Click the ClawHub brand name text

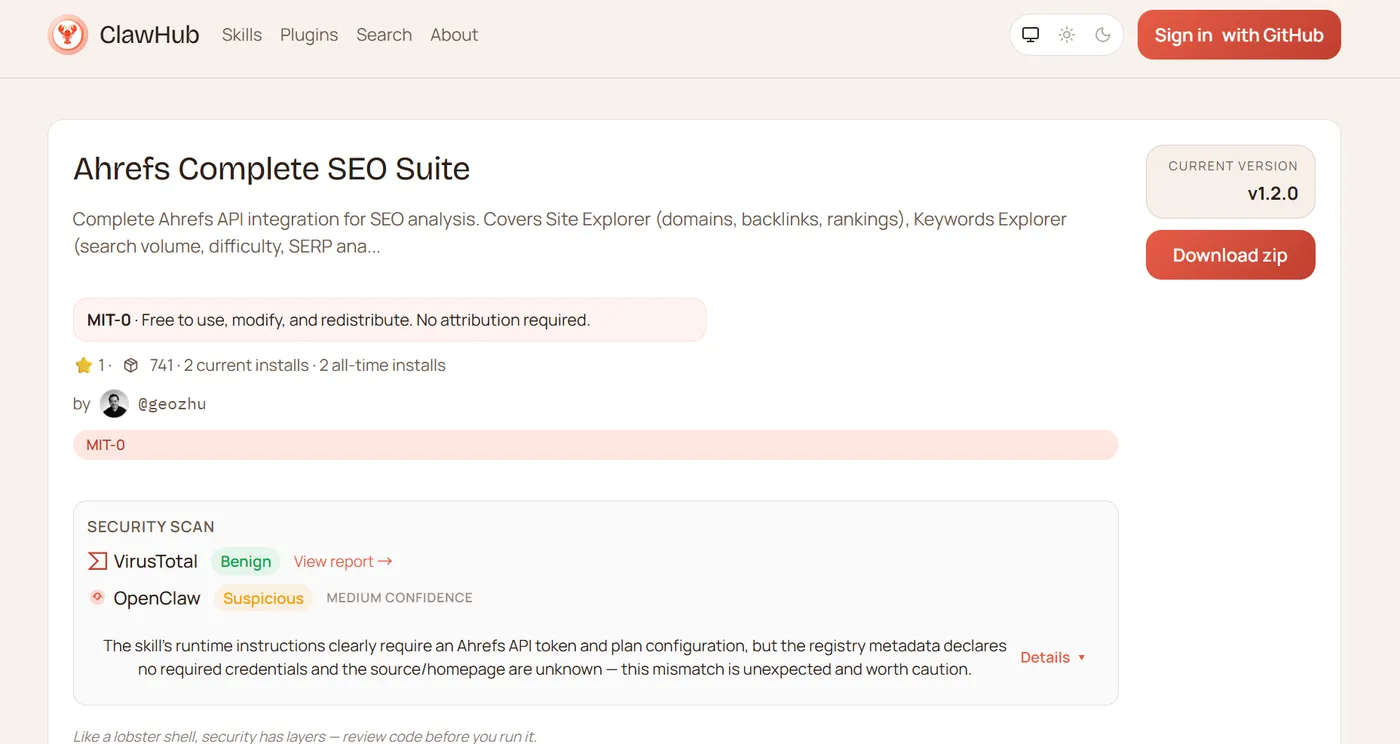coord(149,35)
